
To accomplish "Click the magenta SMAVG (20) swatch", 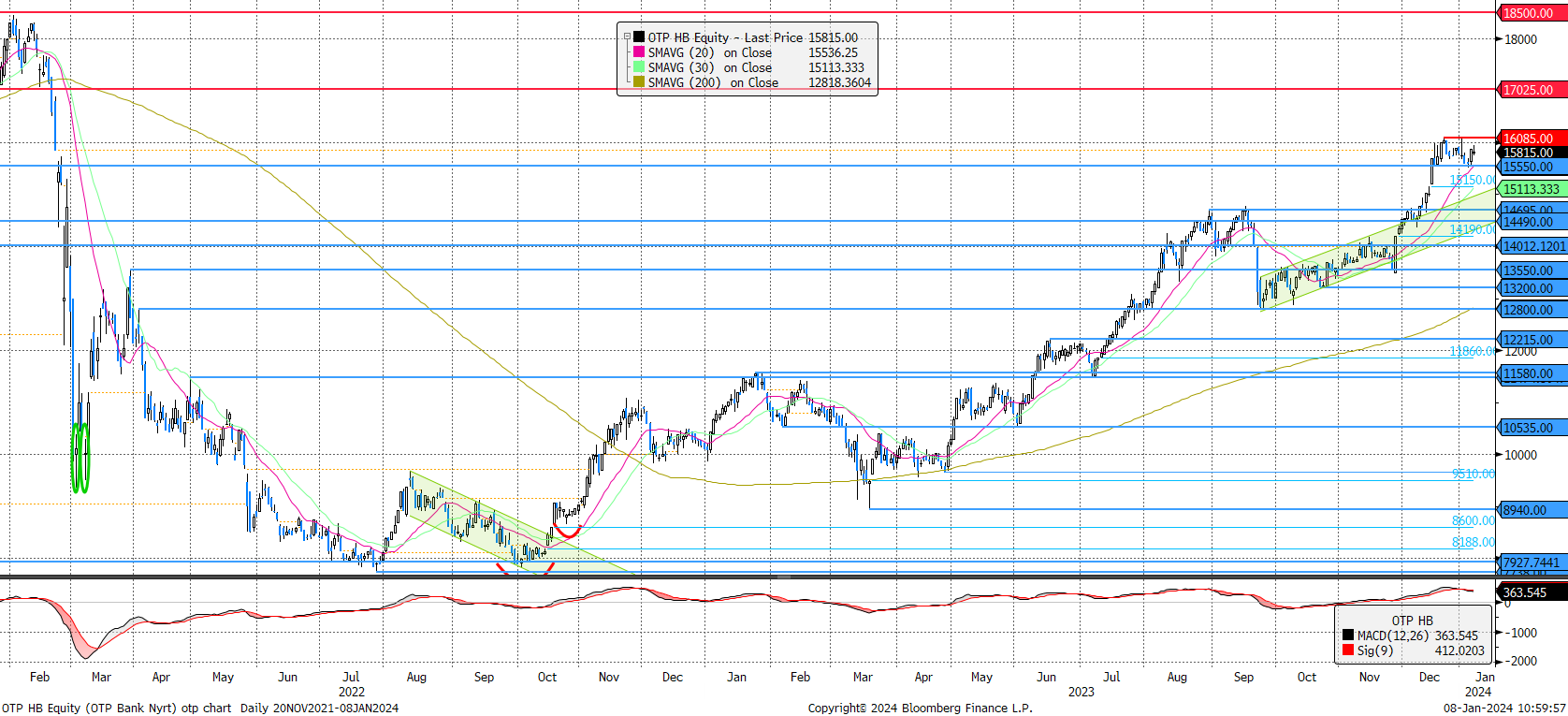I will [639, 52].
